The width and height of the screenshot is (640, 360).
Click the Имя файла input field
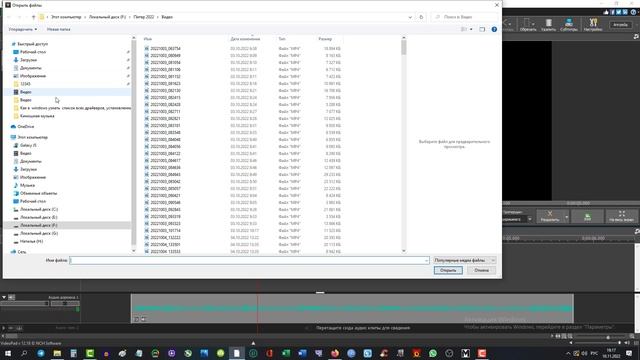coord(249,260)
